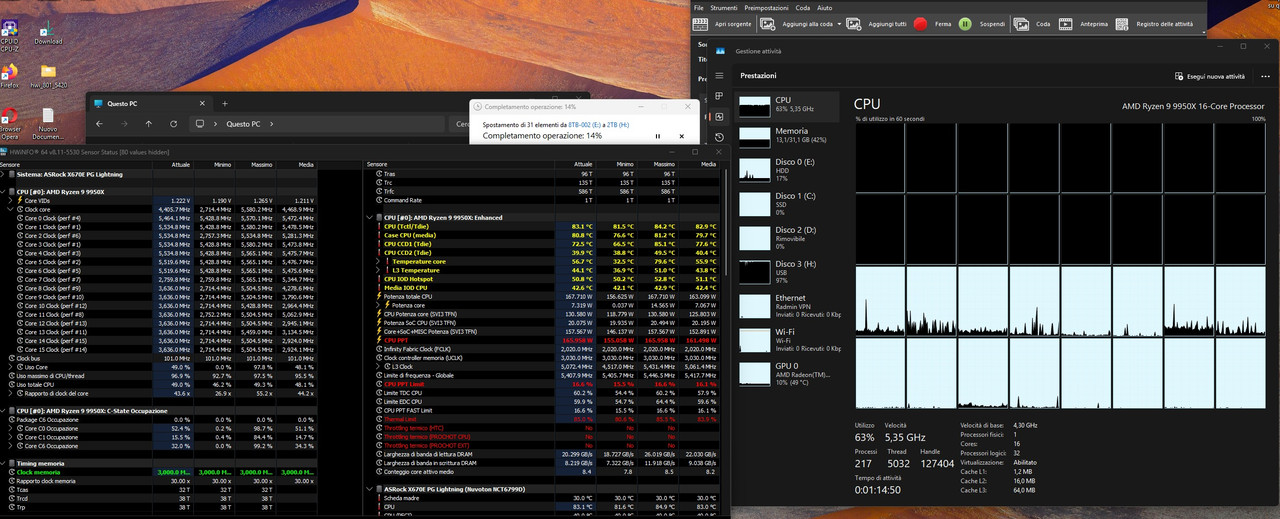The height and width of the screenshot is (519, 1280).
Task: Click Explorer back arrow in Questo PC
Action: (x=99, y=124)
